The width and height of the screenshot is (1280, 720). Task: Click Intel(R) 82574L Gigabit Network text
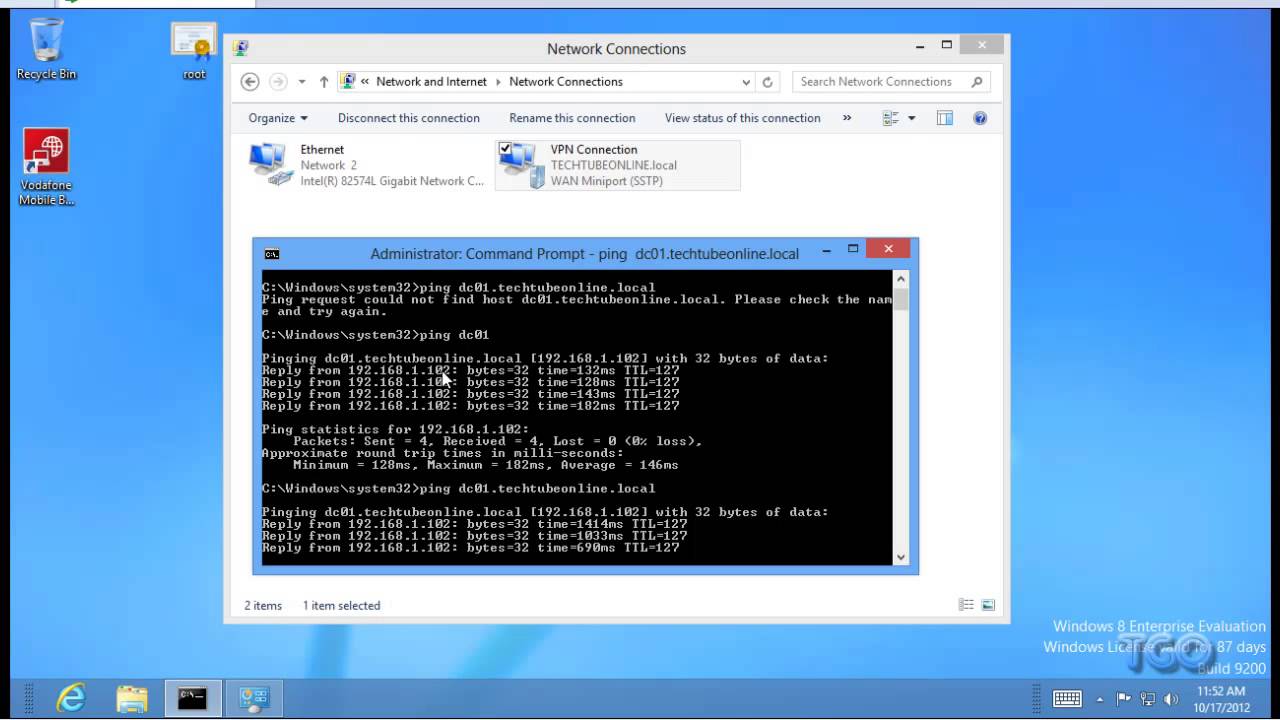click(392, 181)
